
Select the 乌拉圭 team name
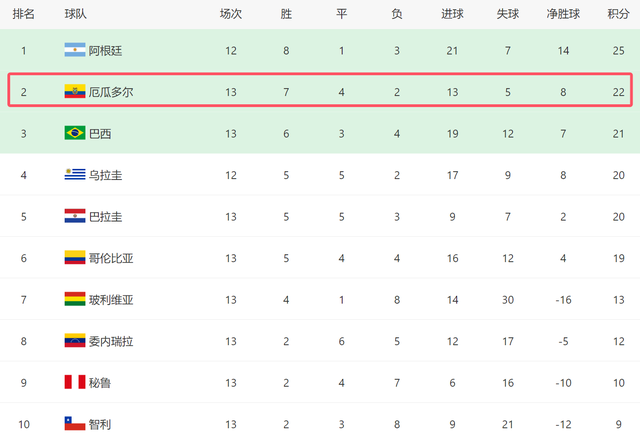coord(105,175)
